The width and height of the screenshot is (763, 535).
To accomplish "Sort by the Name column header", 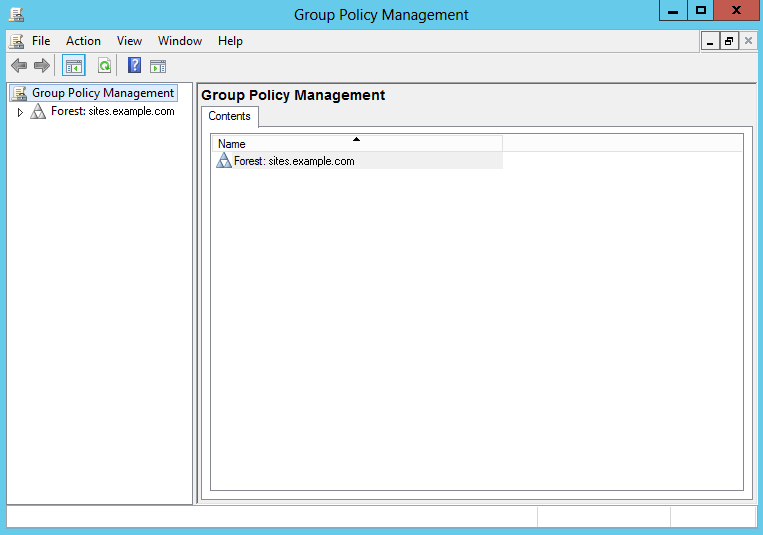I will [357, 144].
